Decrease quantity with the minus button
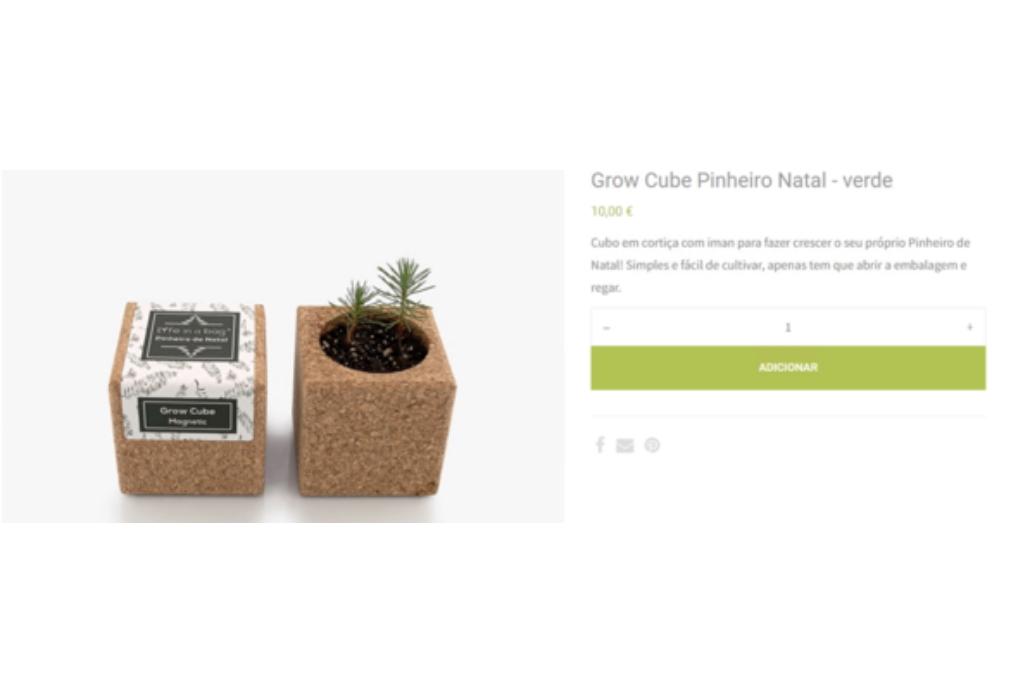Screen dimensions: 1011x674 click(x=606, y=328)
